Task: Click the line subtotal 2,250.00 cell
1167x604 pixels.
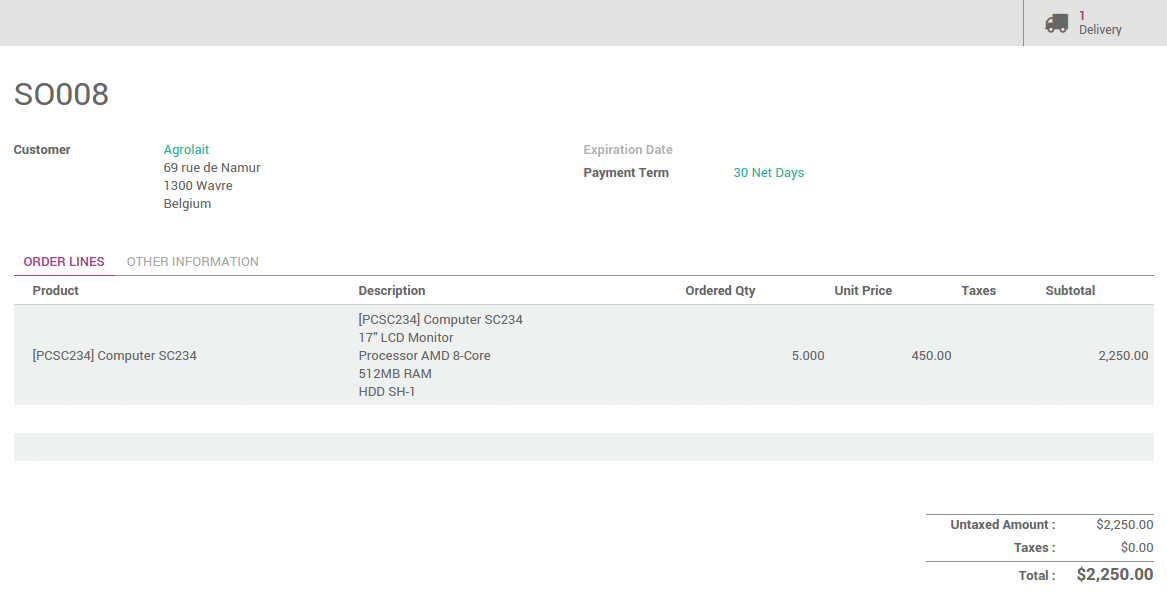Action: coord(1122,355)
